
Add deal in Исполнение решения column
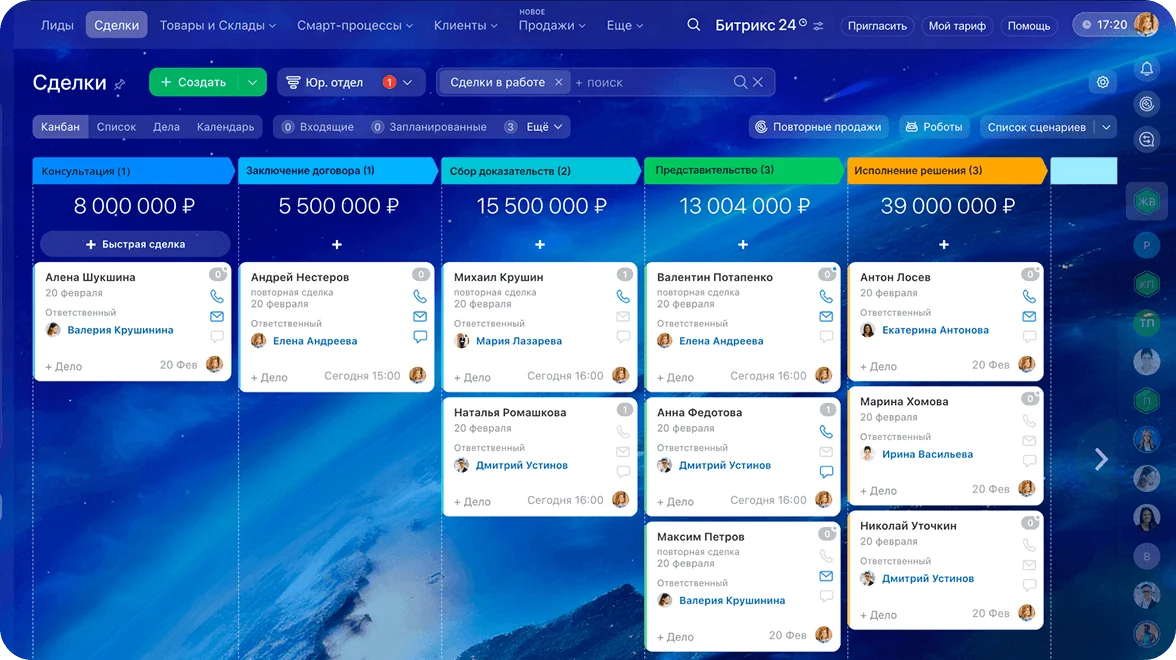[x=944, y=244]
